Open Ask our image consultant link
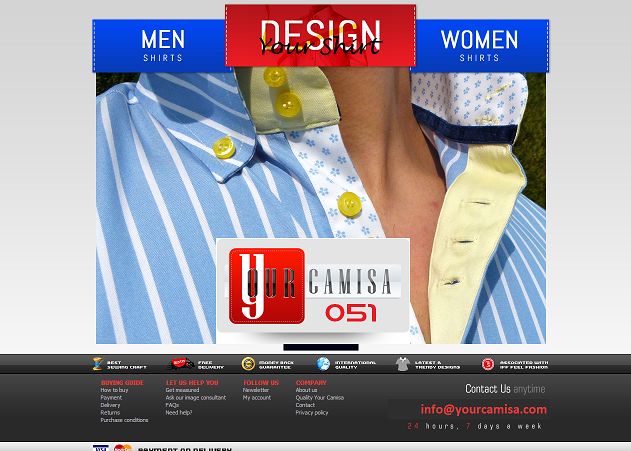The height and width of the screenshot is (451, 631). pyautogui.click(x=196, y=397)
